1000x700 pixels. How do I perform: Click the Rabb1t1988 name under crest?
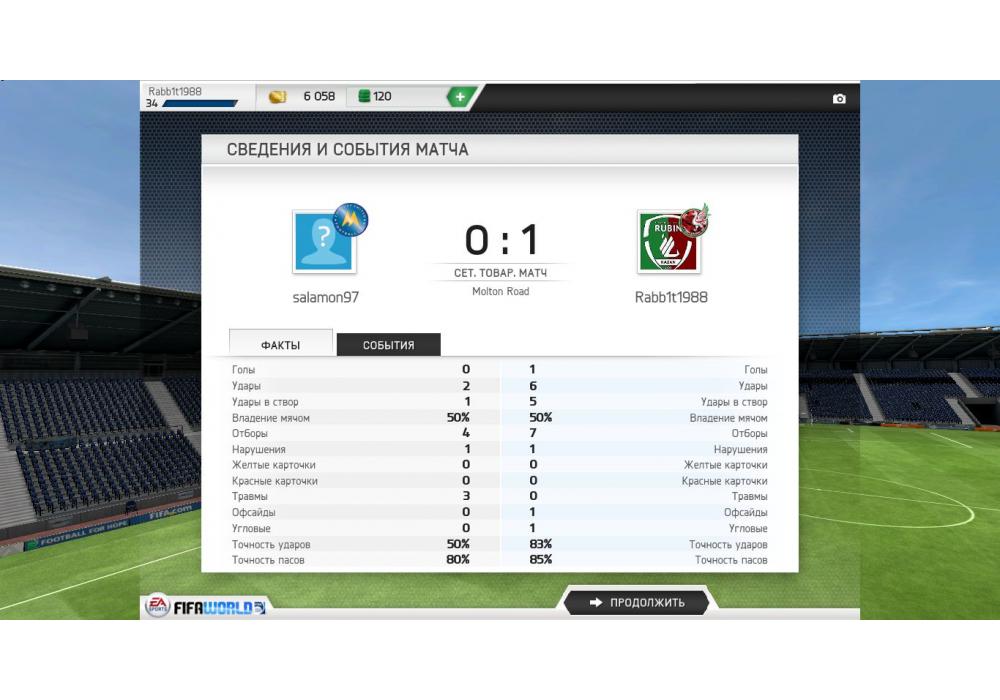coord(671,297)
